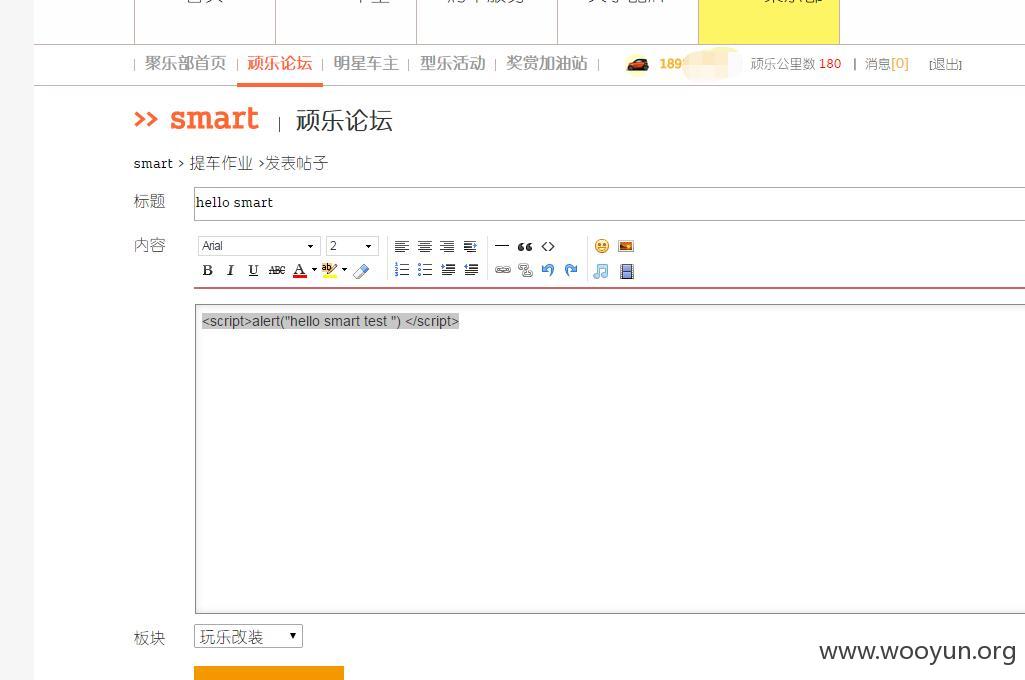Viewport: 1025px width, 680px height.
Task: Click the yellow highlighted top navigation tab
Action: (x=769, y=22)
